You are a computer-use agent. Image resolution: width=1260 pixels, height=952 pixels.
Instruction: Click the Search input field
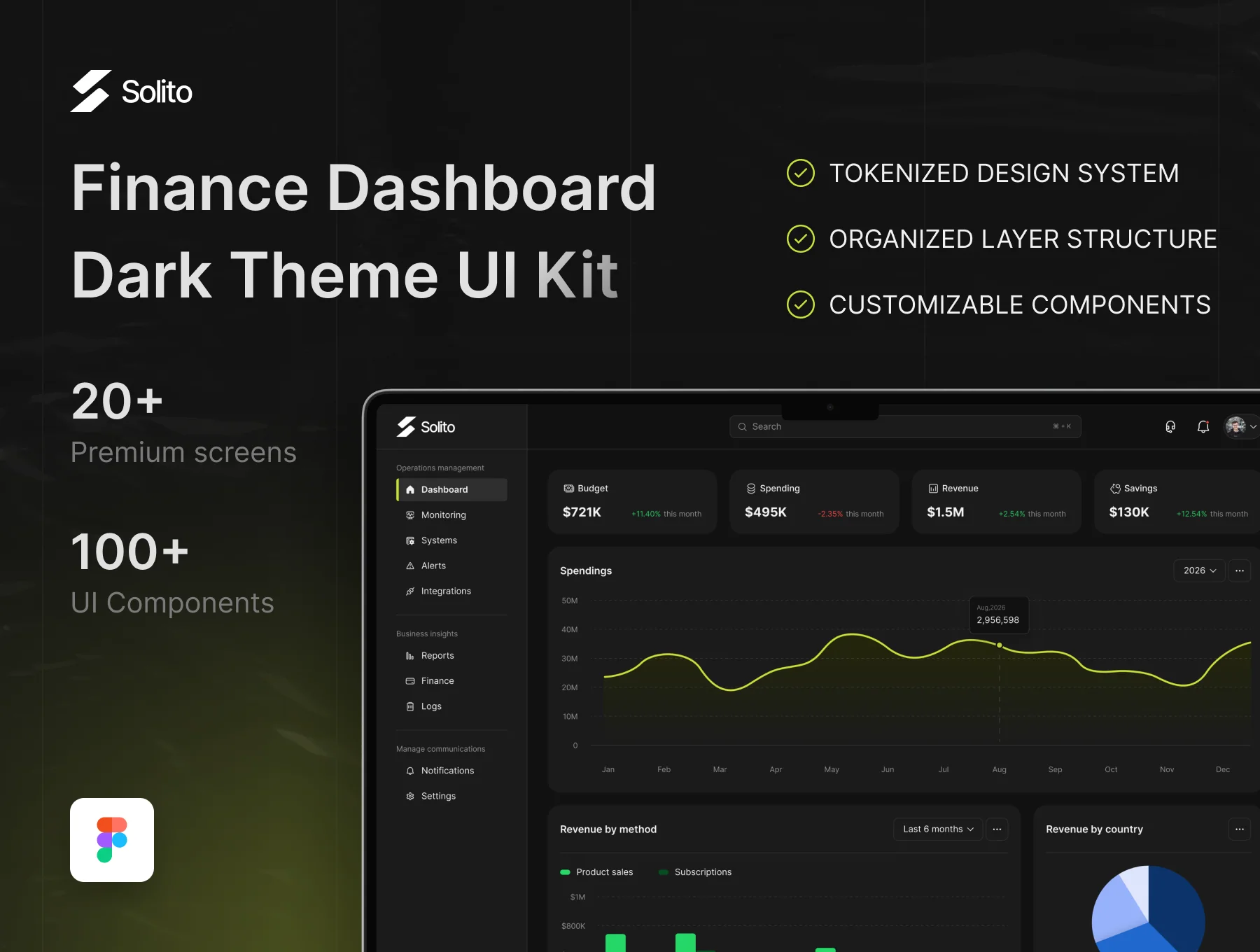pos(905,426)
